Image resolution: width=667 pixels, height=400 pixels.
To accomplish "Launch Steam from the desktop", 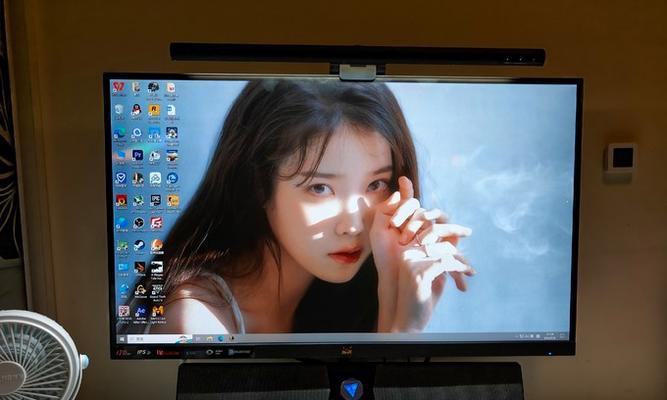I will [139, 245].
